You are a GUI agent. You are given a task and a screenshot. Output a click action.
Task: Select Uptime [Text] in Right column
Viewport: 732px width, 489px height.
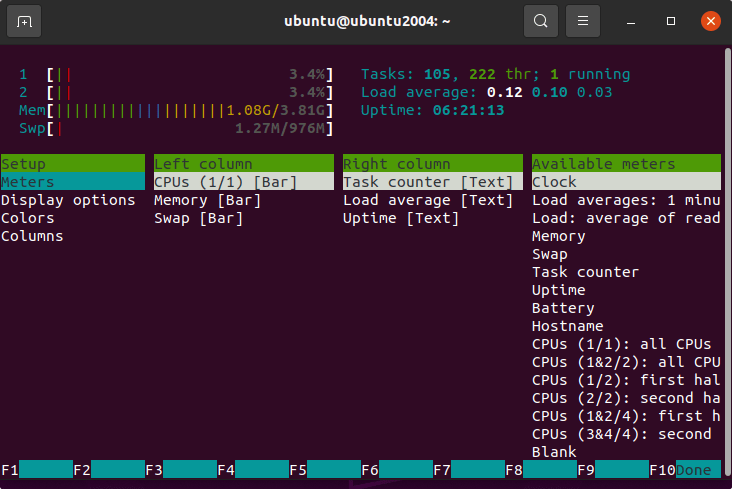(x=401, y=218)
